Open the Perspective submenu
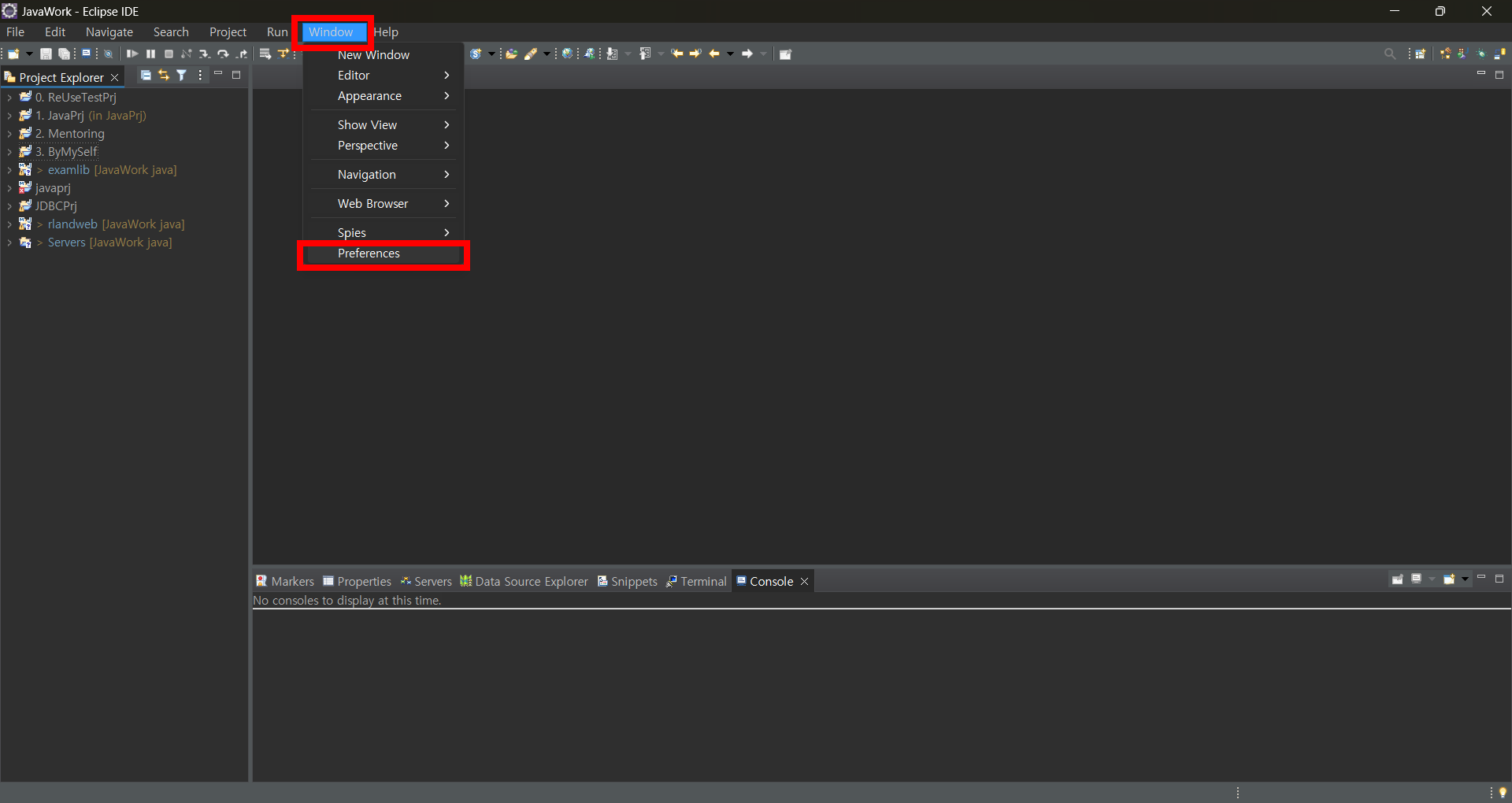1512x803 pixels. (384, 146)
